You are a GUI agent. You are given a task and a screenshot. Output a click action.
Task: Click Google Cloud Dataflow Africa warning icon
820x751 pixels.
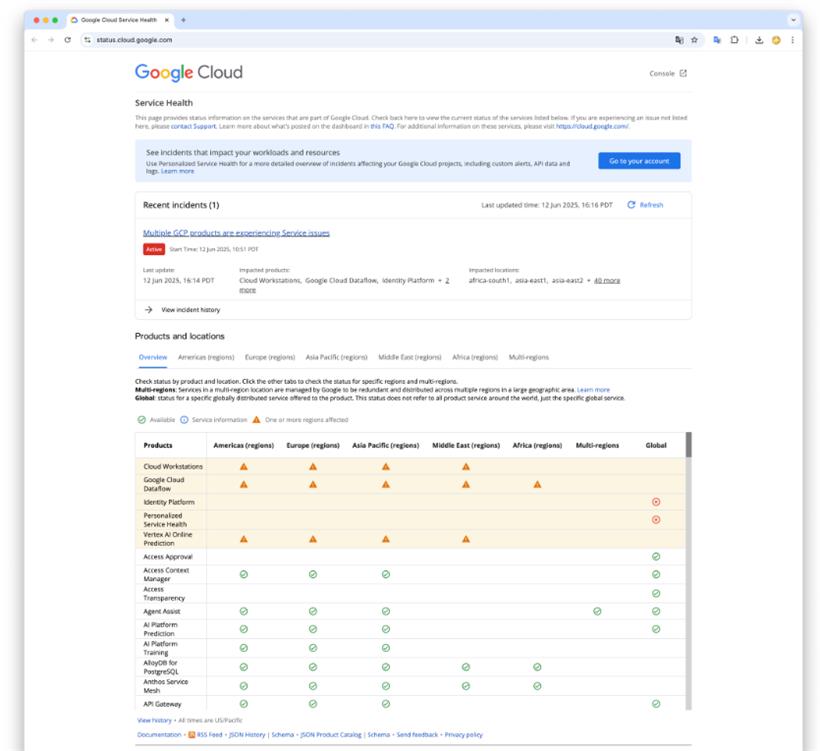537,484
